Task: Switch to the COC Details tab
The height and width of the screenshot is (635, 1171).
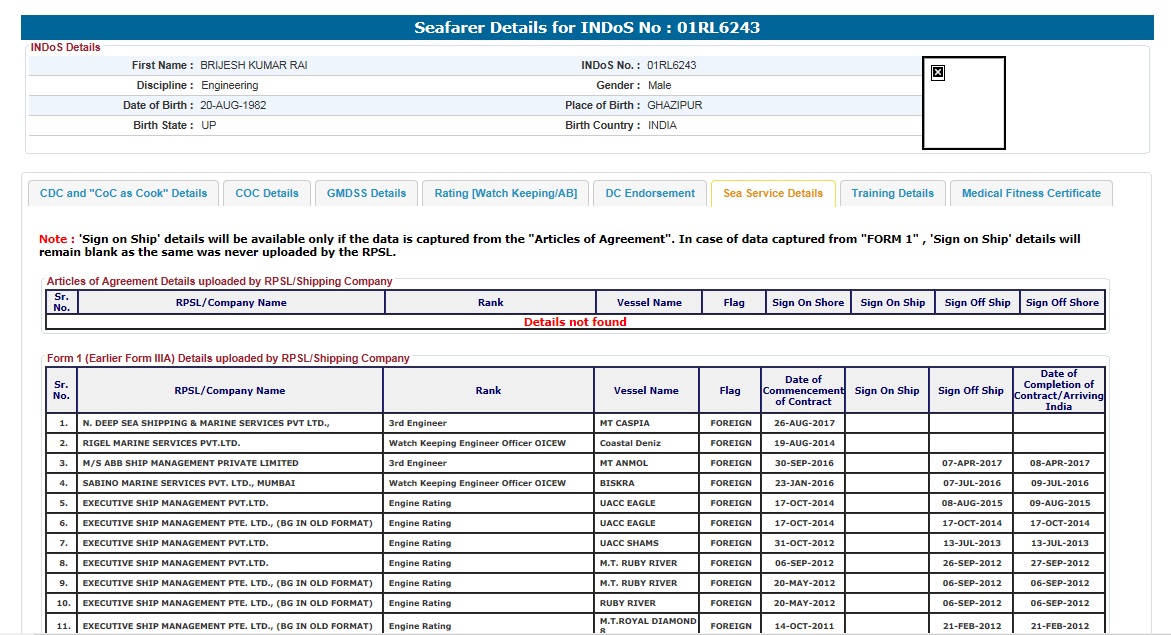Action: 267,194
